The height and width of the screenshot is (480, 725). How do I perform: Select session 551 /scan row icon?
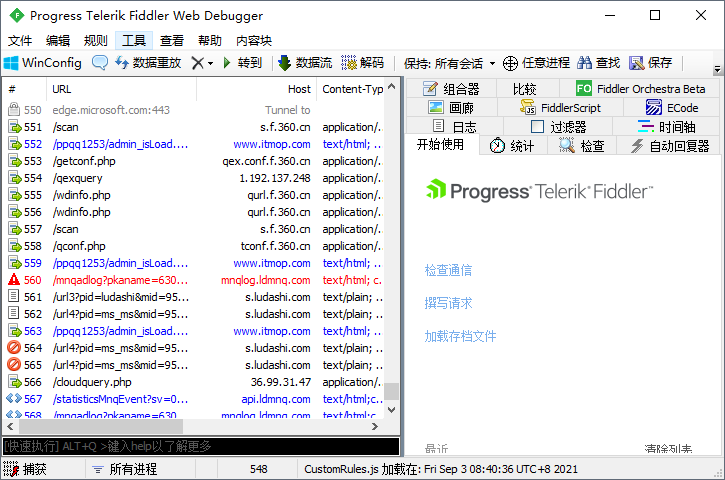[14, 127]
